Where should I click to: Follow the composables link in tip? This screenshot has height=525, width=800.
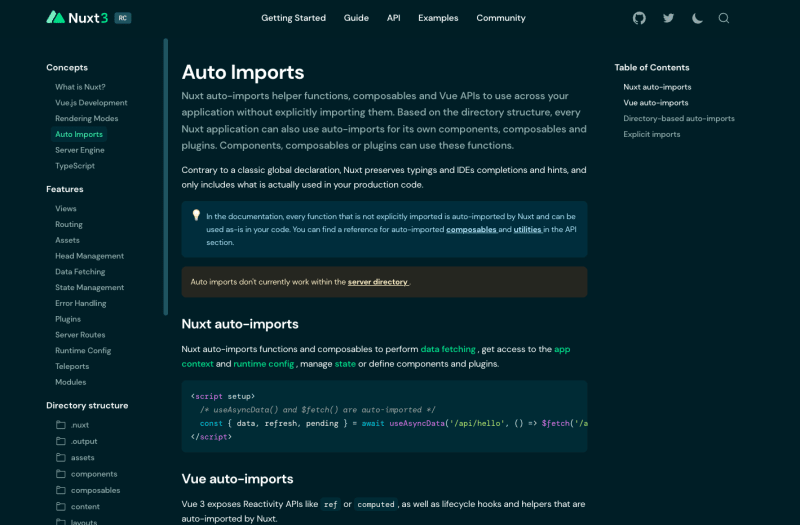(471, 229)
